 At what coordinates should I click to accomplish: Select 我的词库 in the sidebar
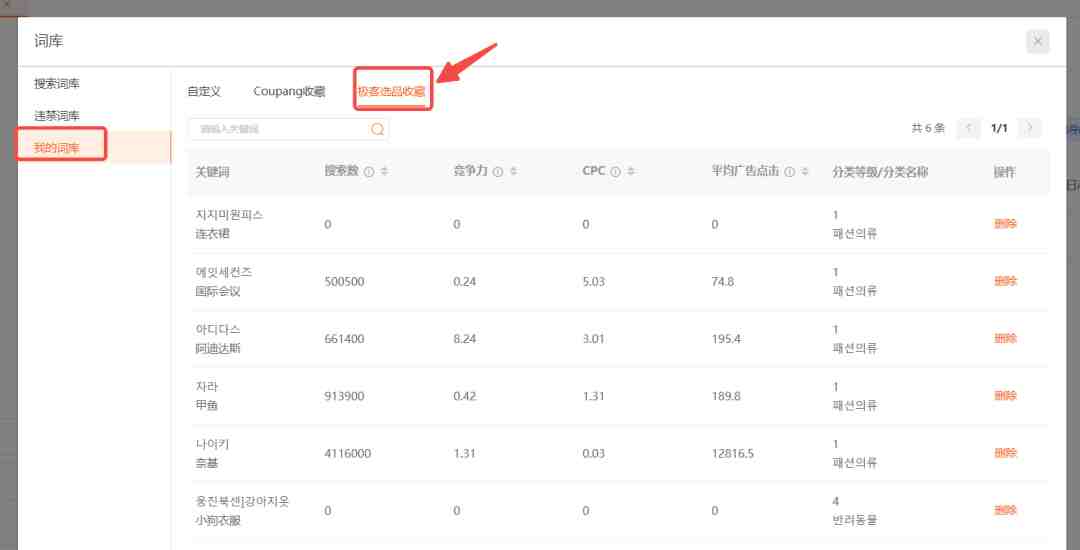(56, 147)
